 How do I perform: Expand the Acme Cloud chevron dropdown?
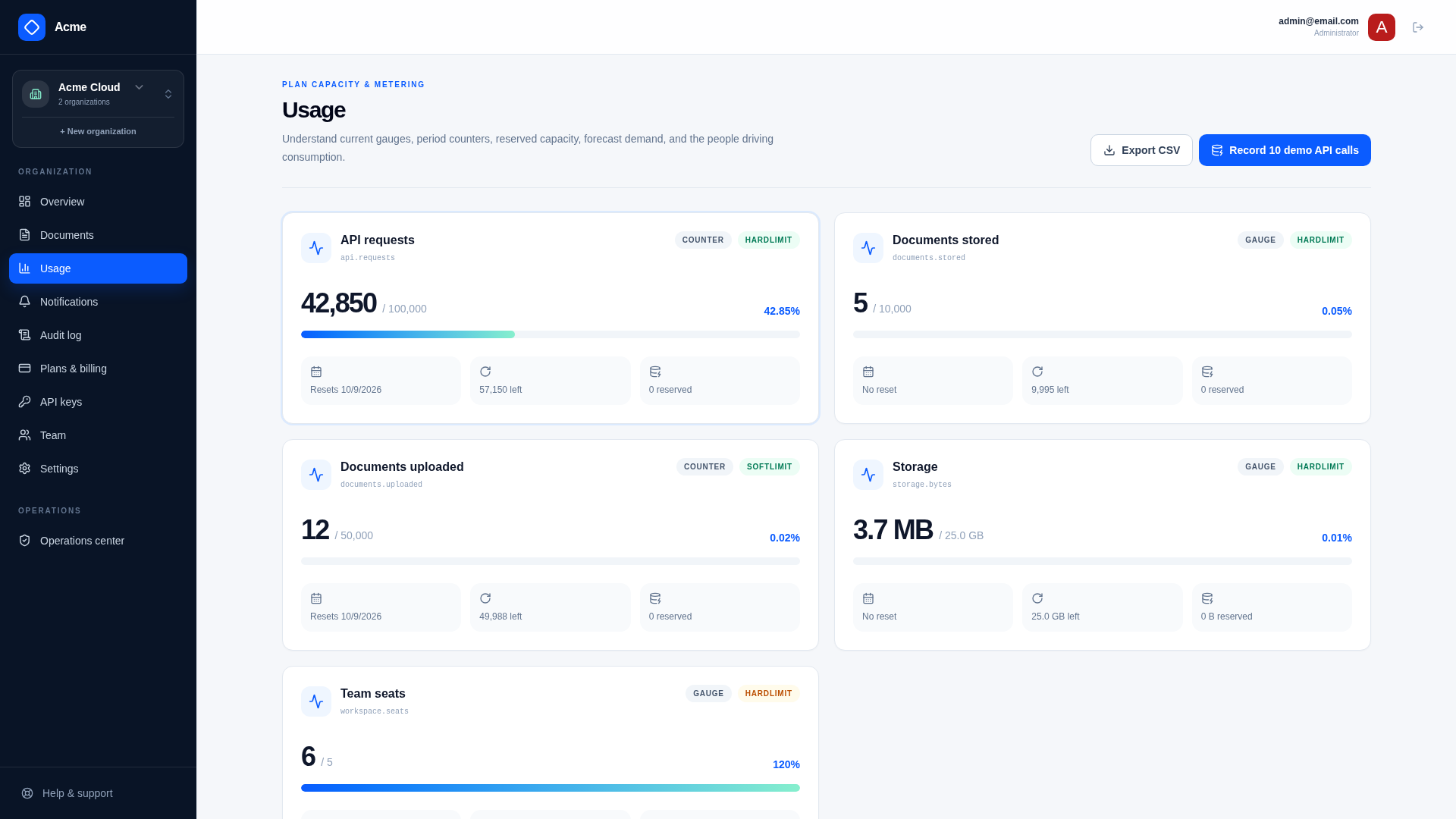pyautogui.click(x=139, y=87)
